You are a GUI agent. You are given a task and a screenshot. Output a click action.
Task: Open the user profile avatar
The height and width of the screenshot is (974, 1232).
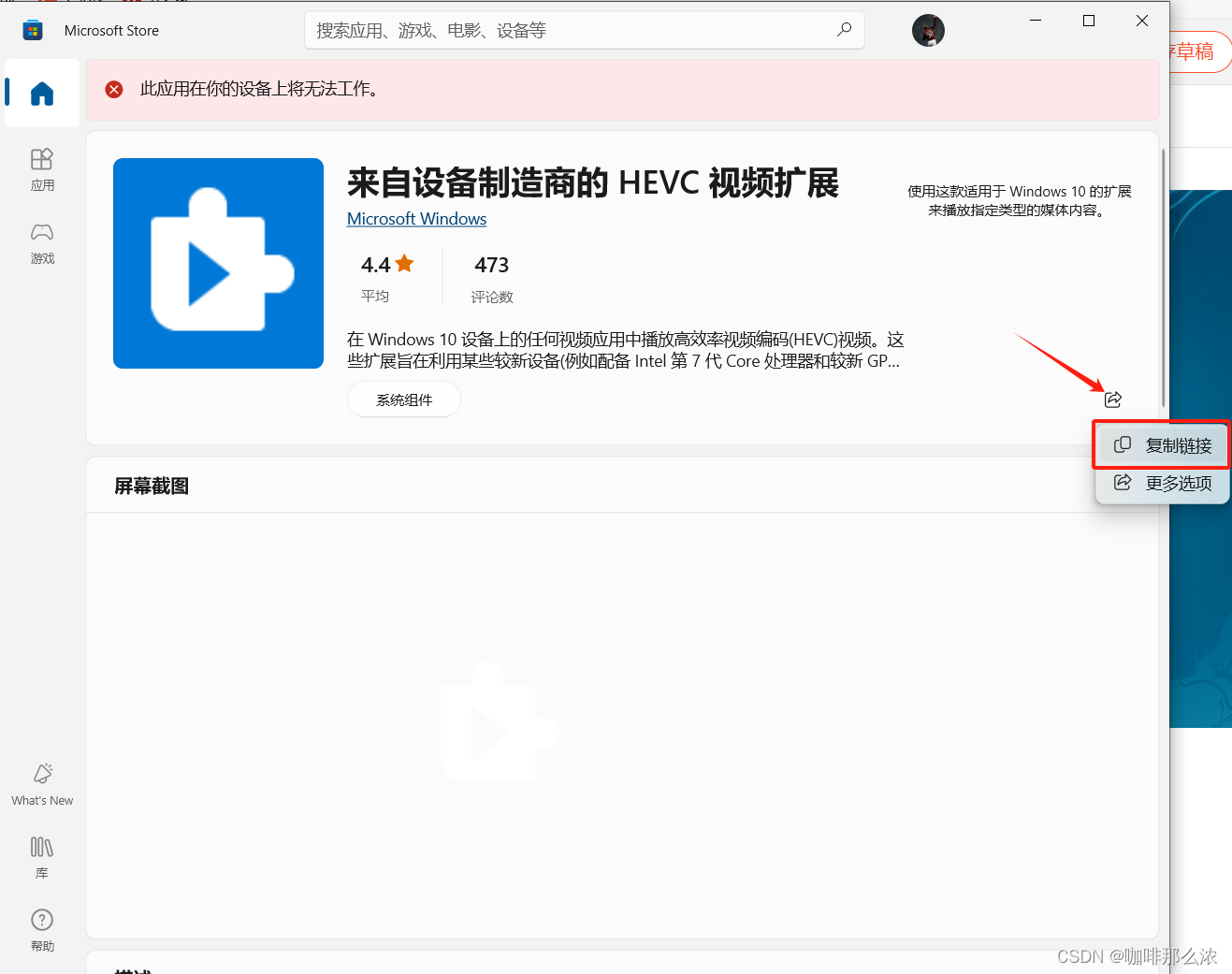(928, 30)
